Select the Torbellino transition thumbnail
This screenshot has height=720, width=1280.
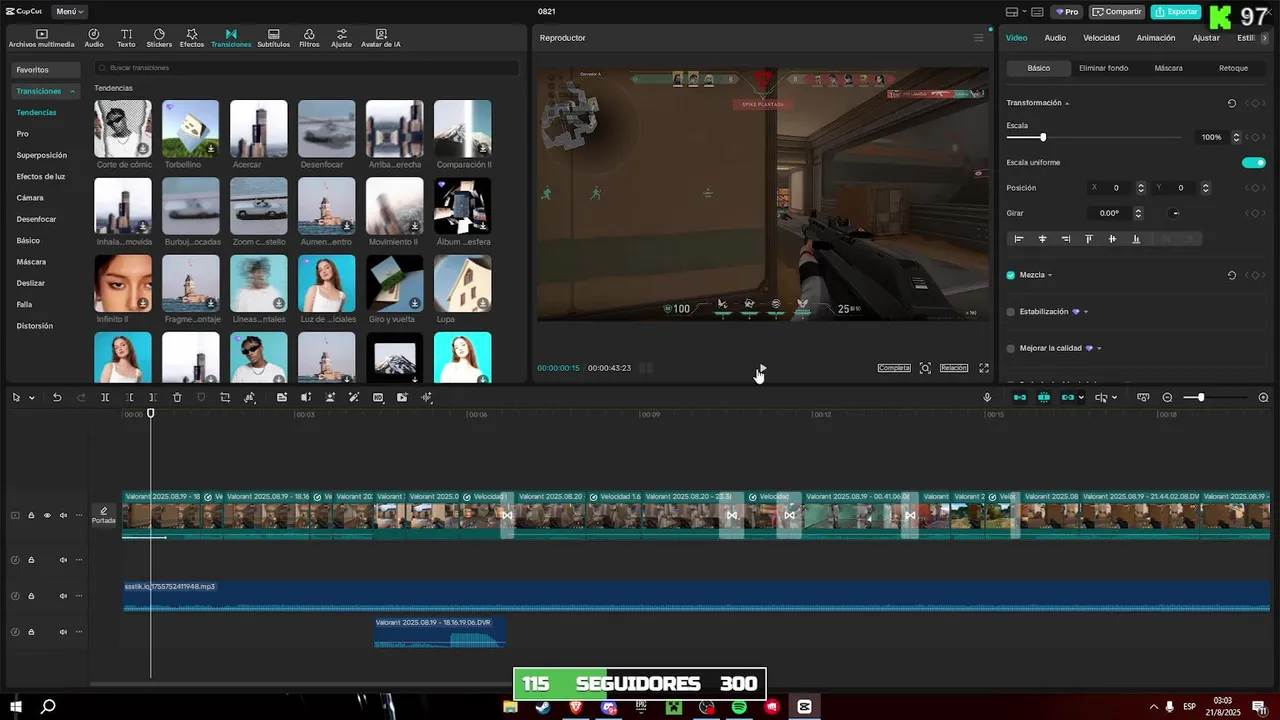(190, 128)
